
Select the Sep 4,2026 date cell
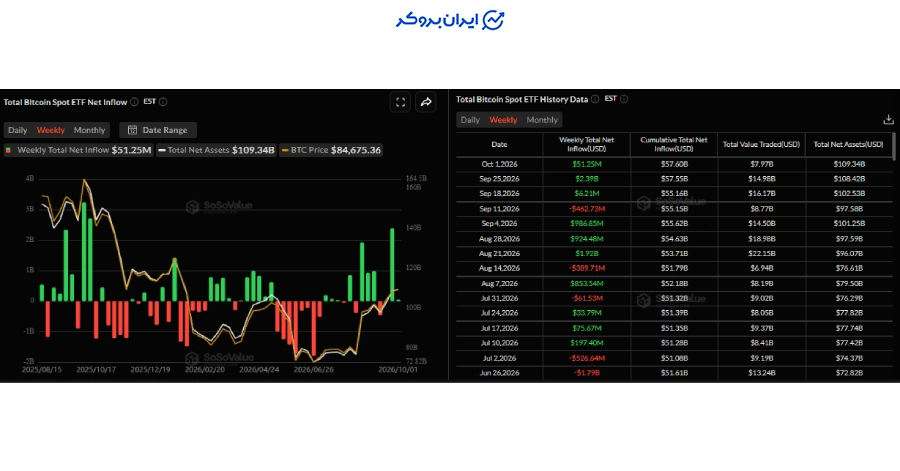click(499, 224)
